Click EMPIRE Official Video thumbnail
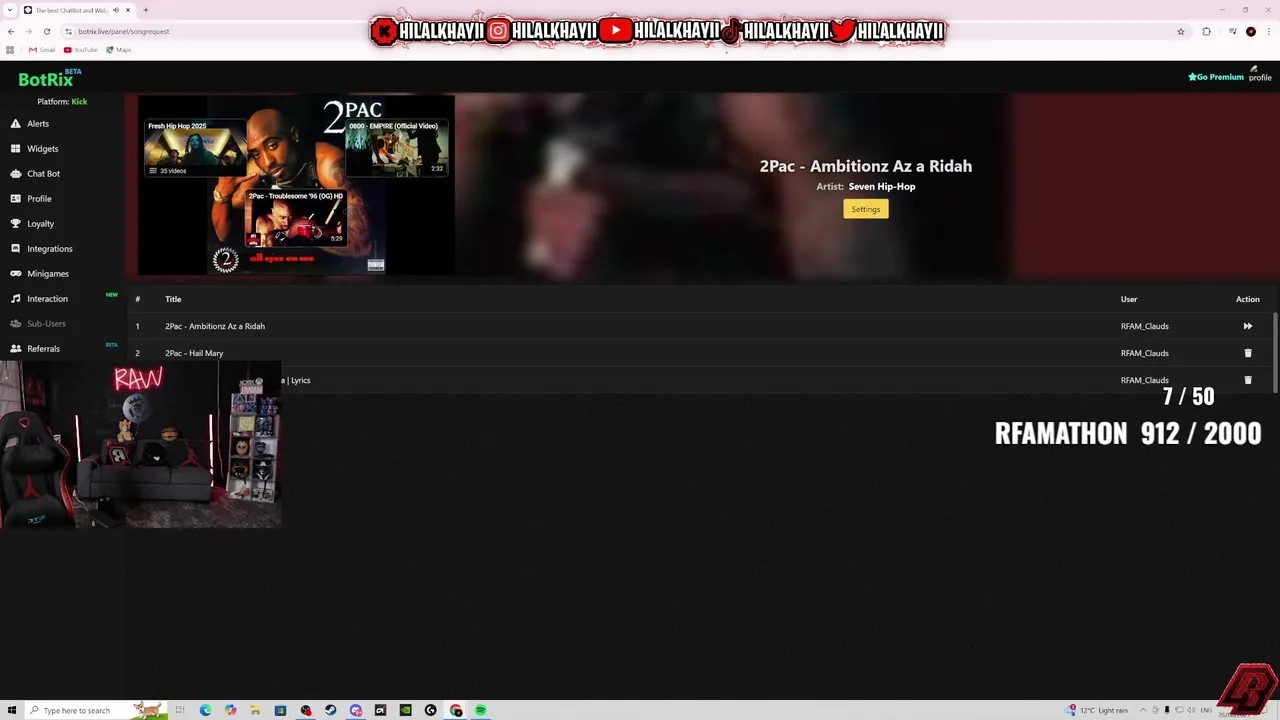 [396, 148]
